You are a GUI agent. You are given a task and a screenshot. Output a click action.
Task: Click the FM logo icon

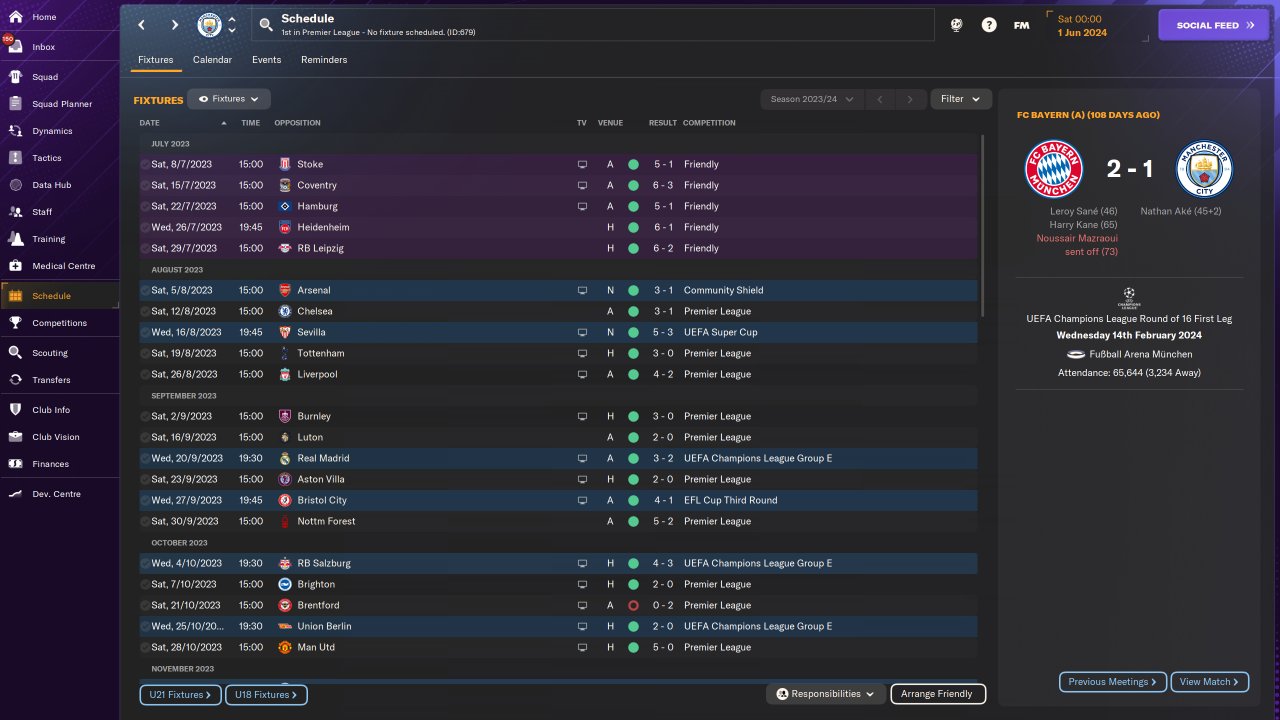(x=1021, y=25)
